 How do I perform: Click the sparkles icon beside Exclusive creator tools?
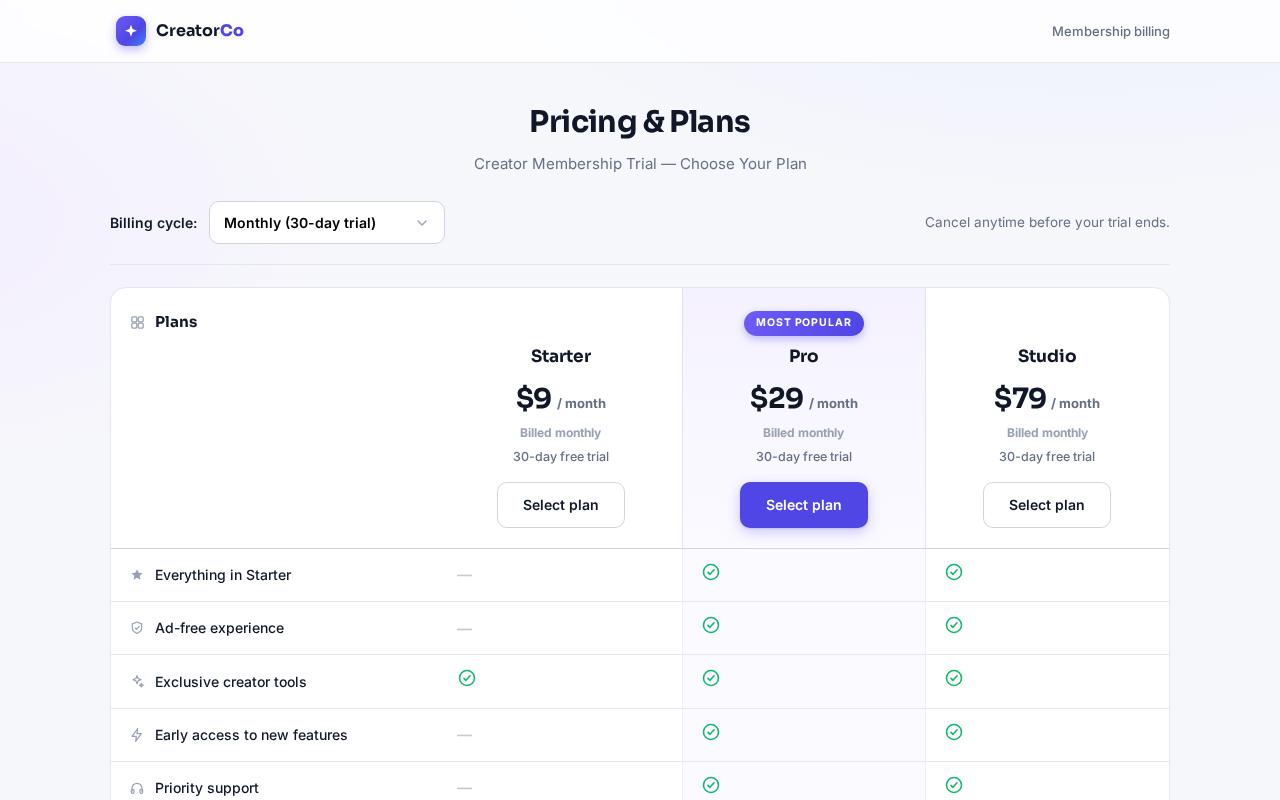click(137, 682)
